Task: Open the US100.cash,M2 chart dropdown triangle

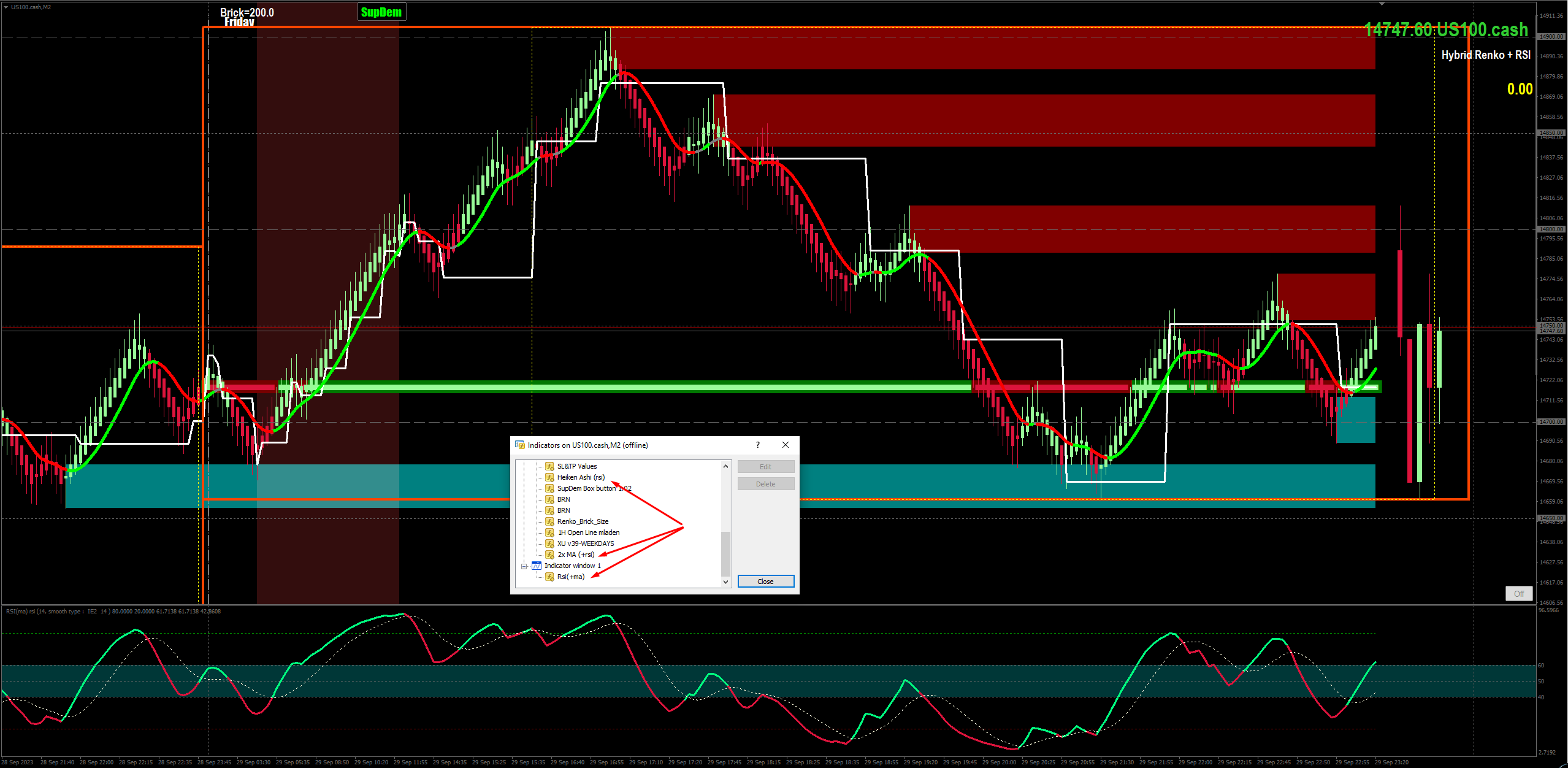Action: (6, 7)
